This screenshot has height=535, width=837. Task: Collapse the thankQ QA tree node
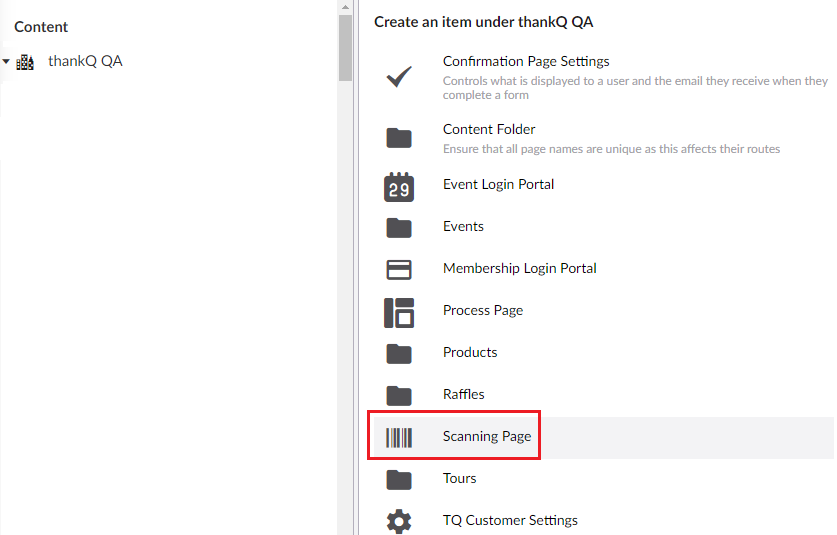[6, 62]
